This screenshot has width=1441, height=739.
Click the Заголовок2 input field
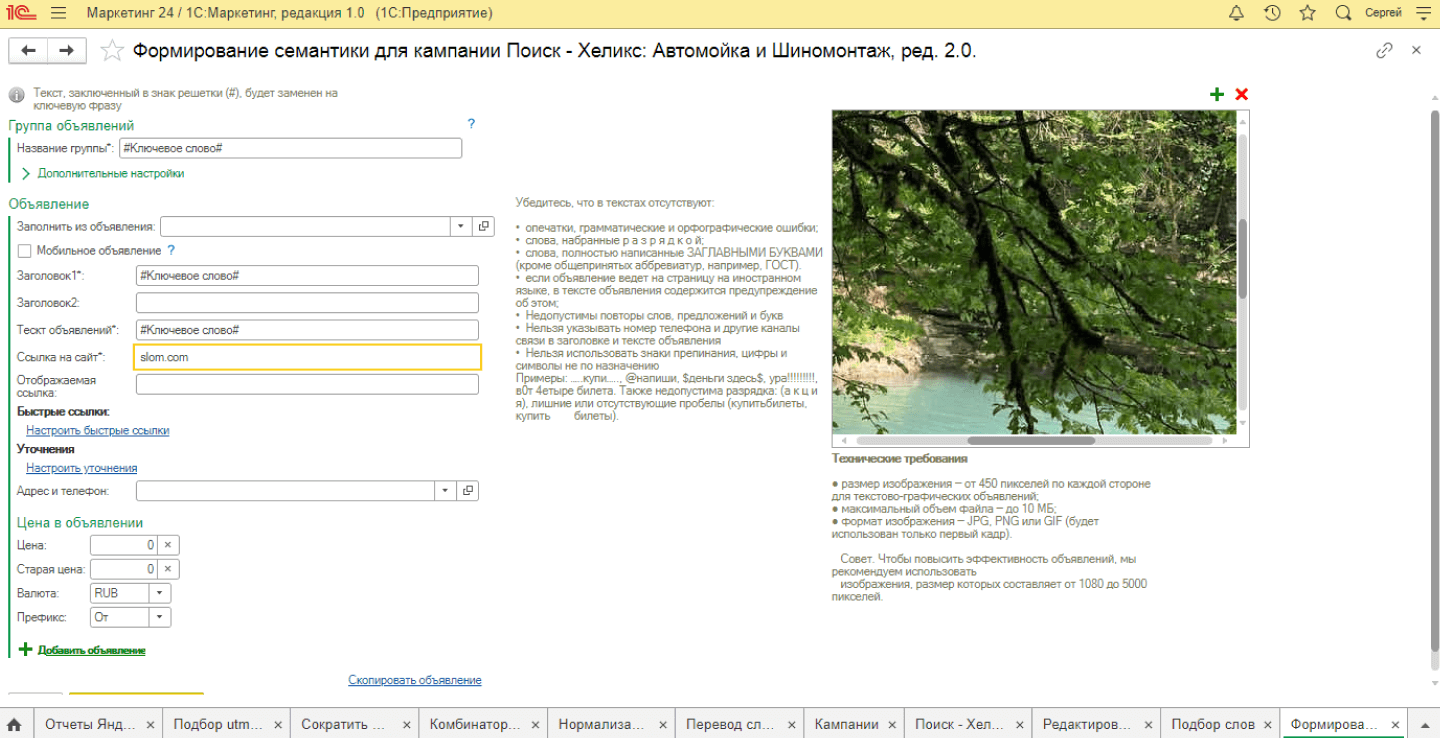coord(307,303)
